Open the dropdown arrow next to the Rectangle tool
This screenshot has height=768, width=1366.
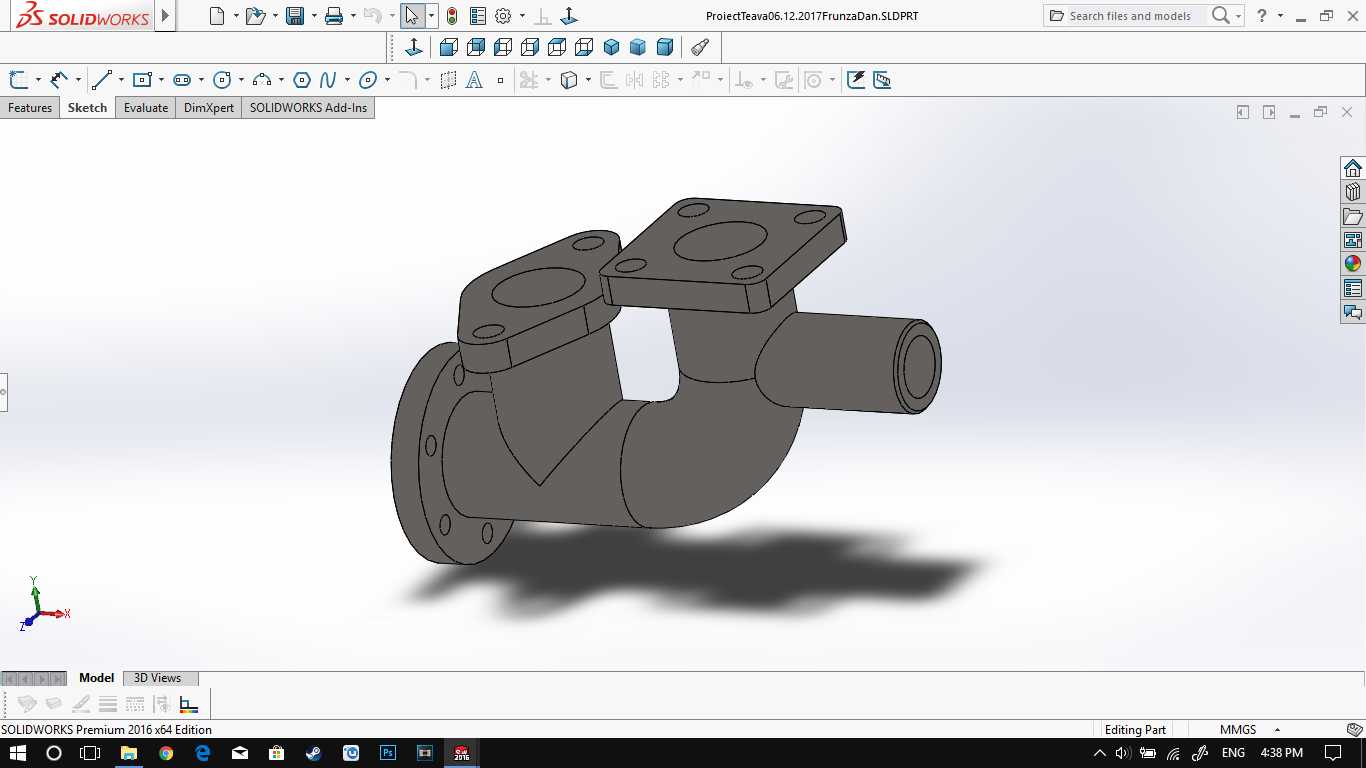click(161, 80)
